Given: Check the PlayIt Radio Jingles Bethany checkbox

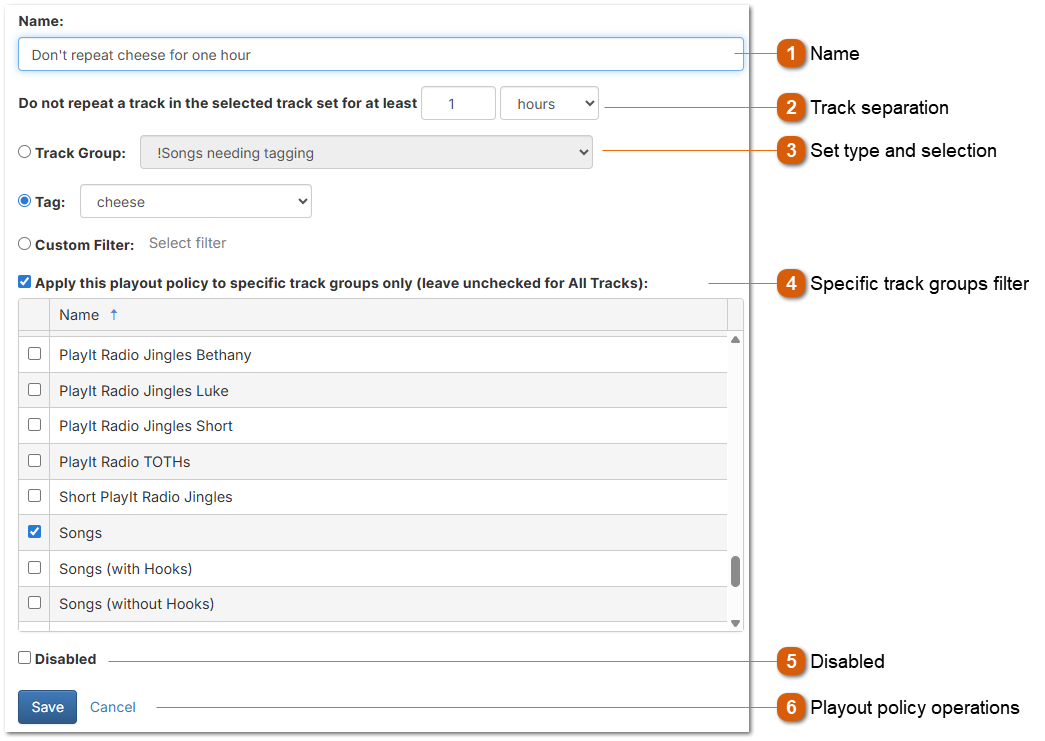Looking at the screenshot, I should pos(34,354).
